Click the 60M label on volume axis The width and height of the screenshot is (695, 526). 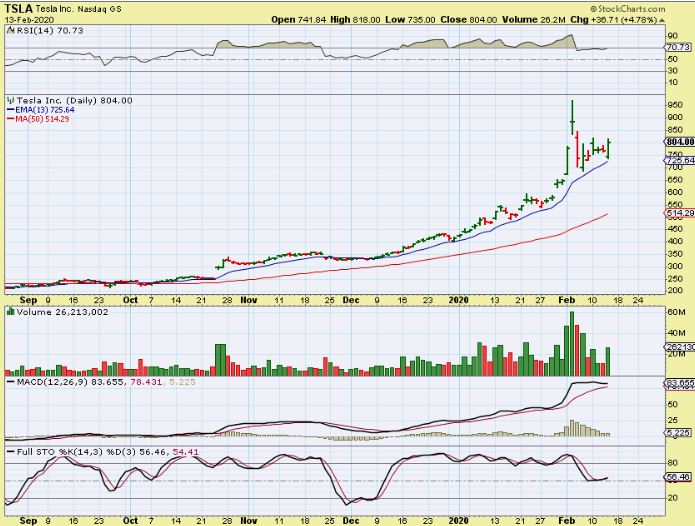[x=676, y=312]
